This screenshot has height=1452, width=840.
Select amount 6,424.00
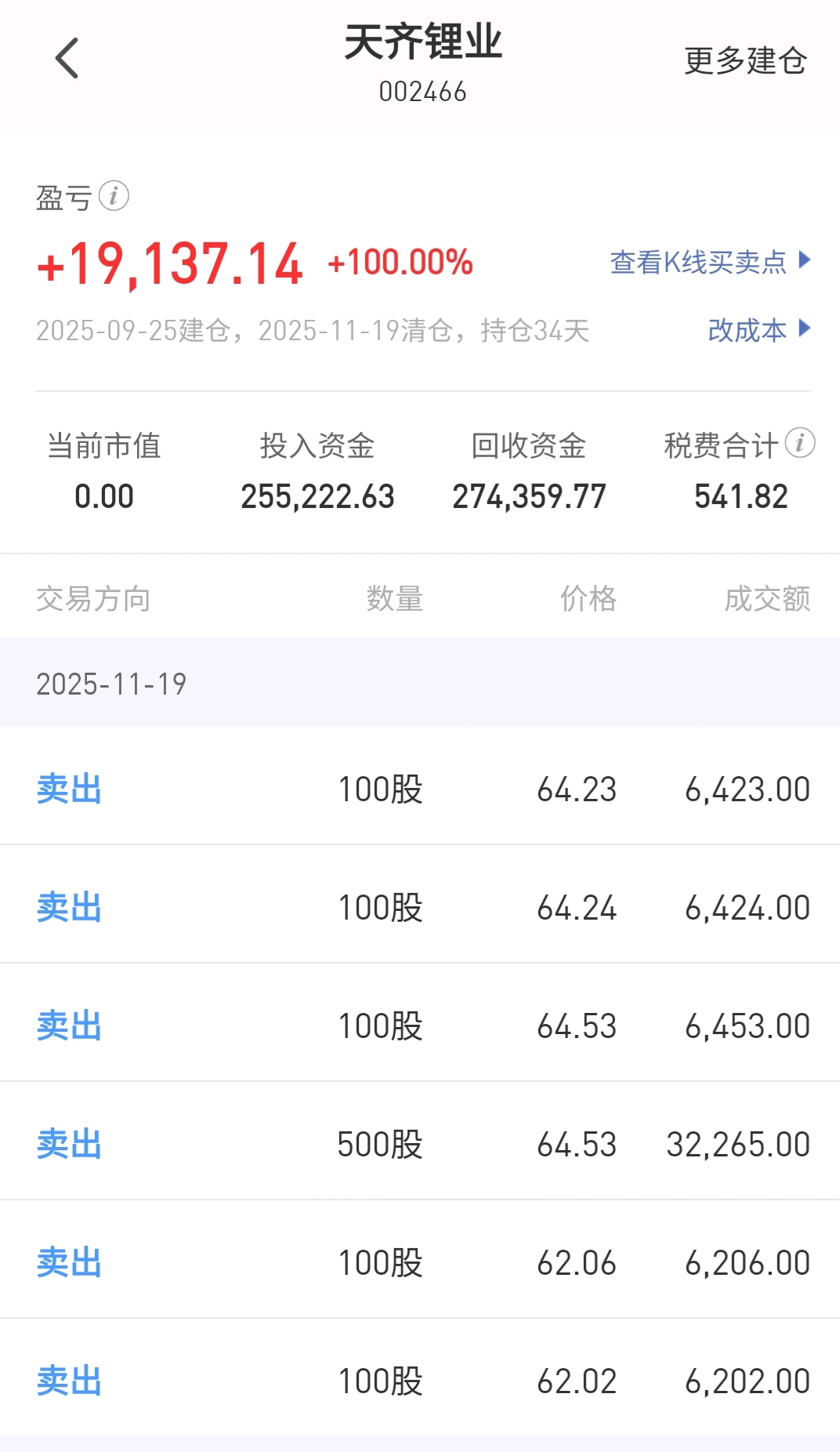click(x=748, y=908)
